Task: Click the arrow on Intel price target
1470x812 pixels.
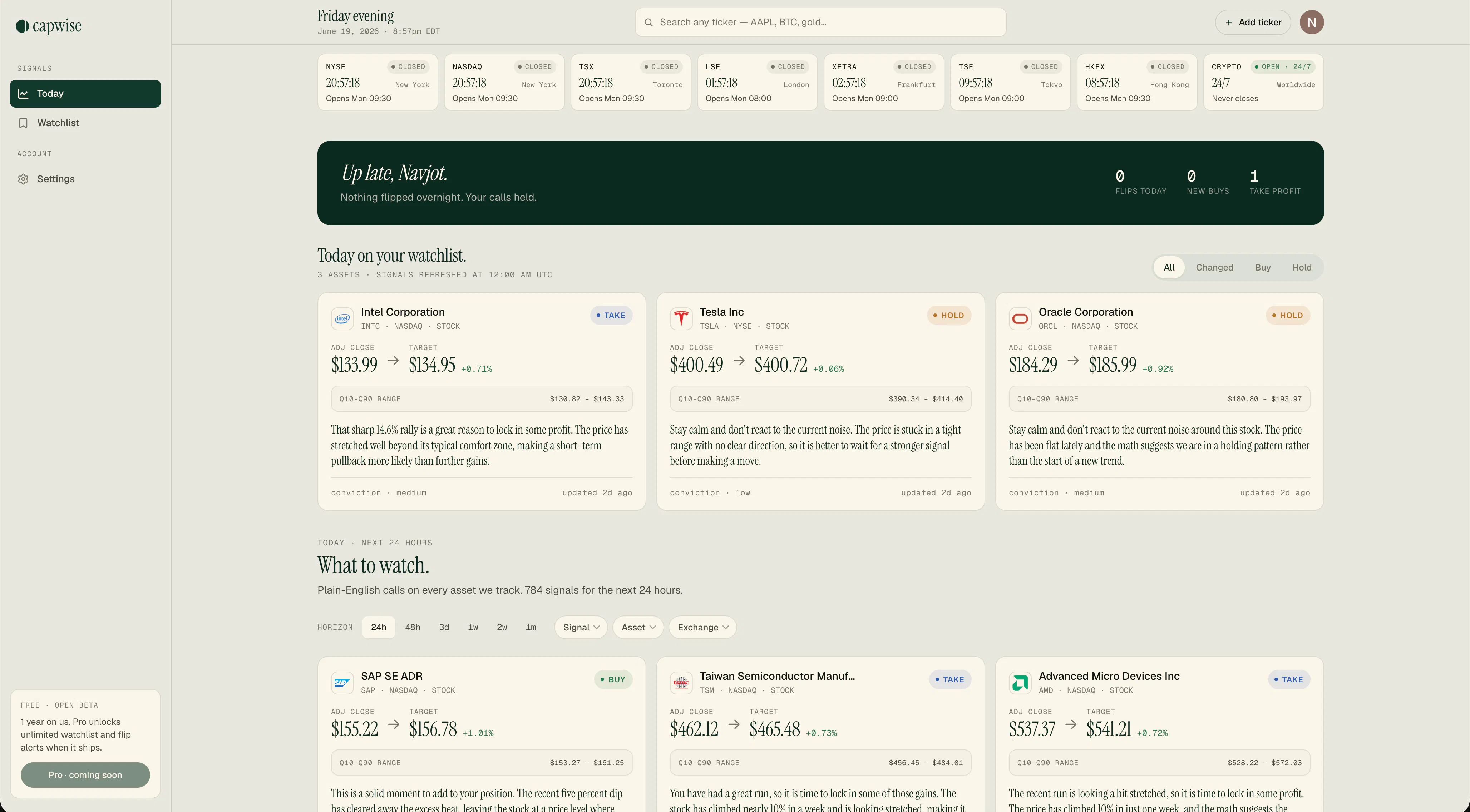Action: click(393, 361)
